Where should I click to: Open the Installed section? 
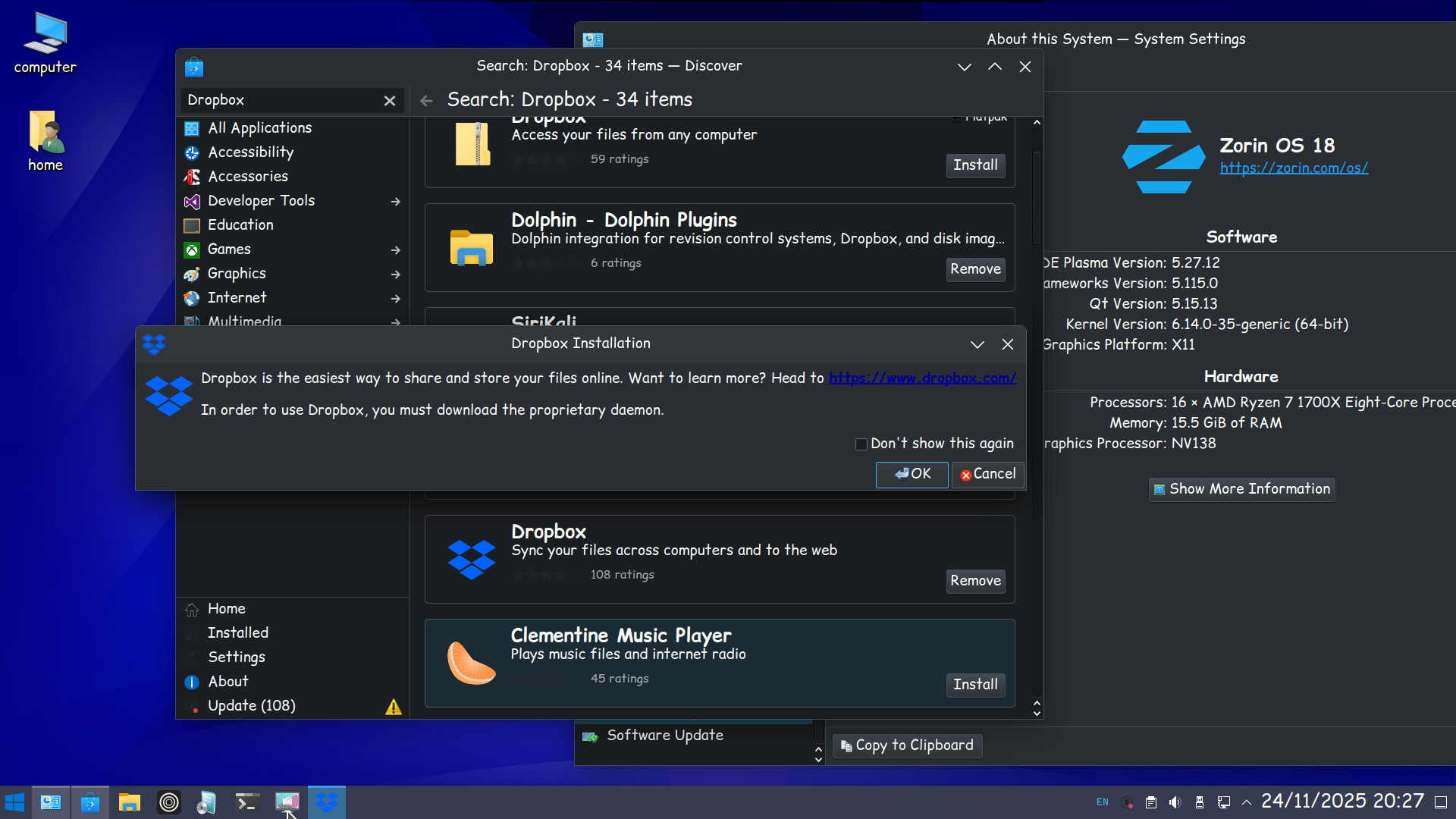[x=237, y=633]
